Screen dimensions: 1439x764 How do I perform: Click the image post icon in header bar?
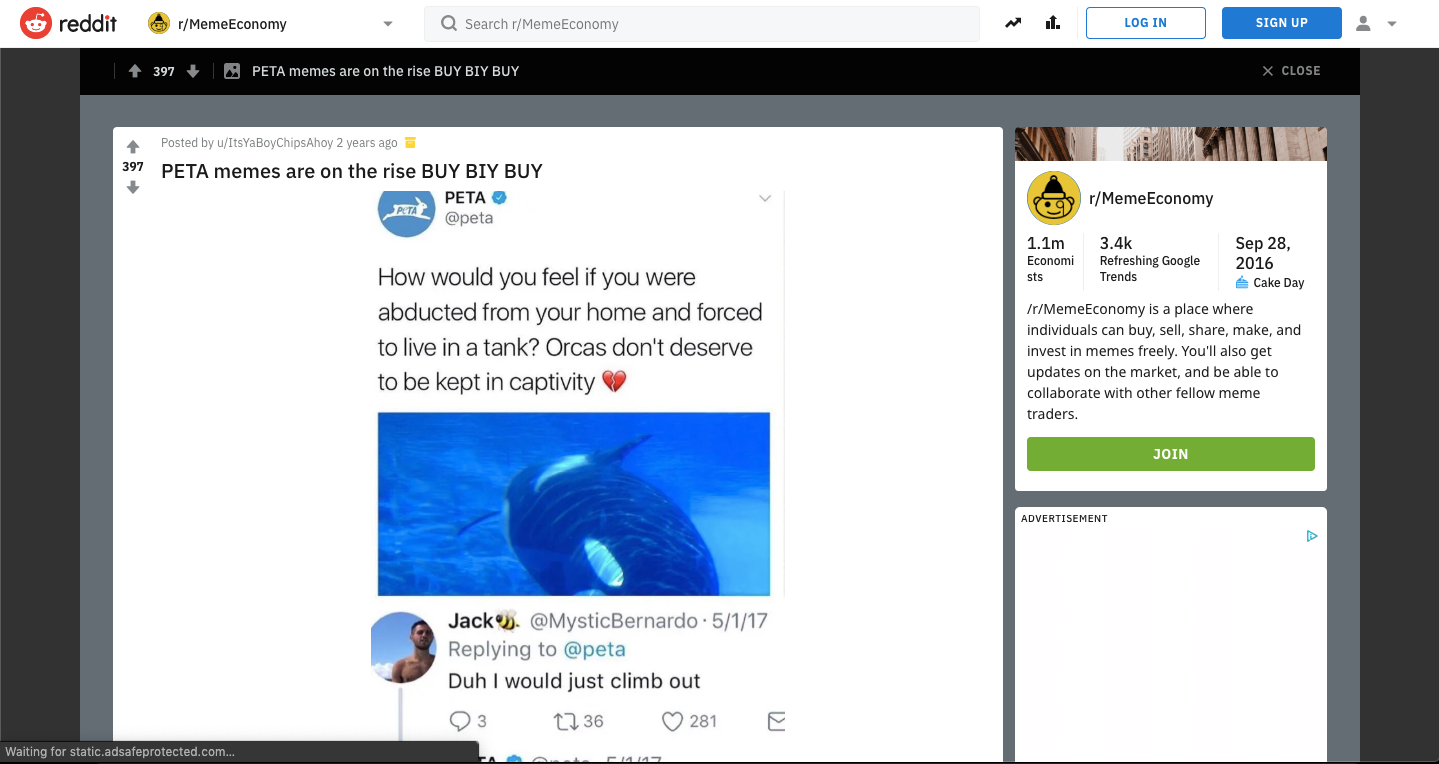[232, 71]
